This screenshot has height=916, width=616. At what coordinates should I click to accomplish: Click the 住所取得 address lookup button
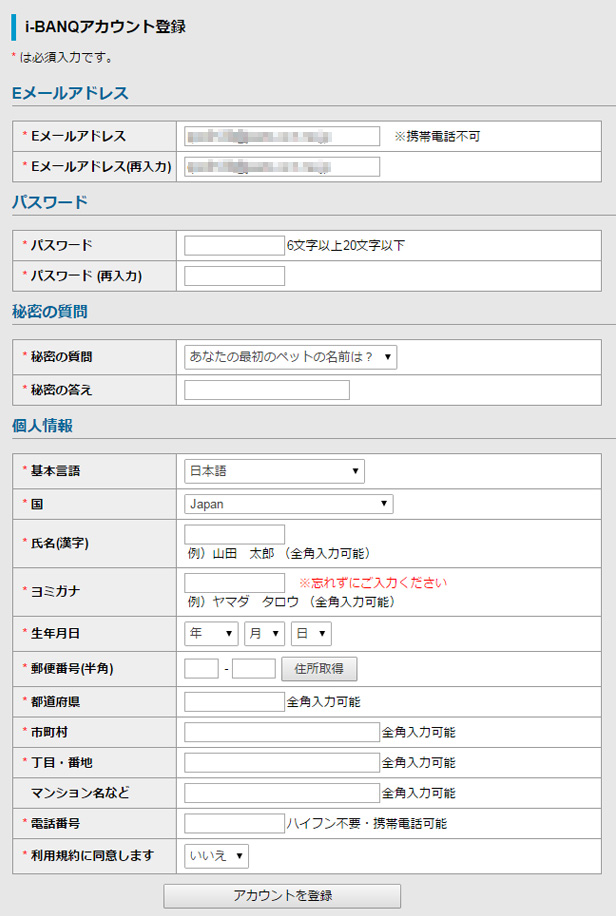coord(320,668)
